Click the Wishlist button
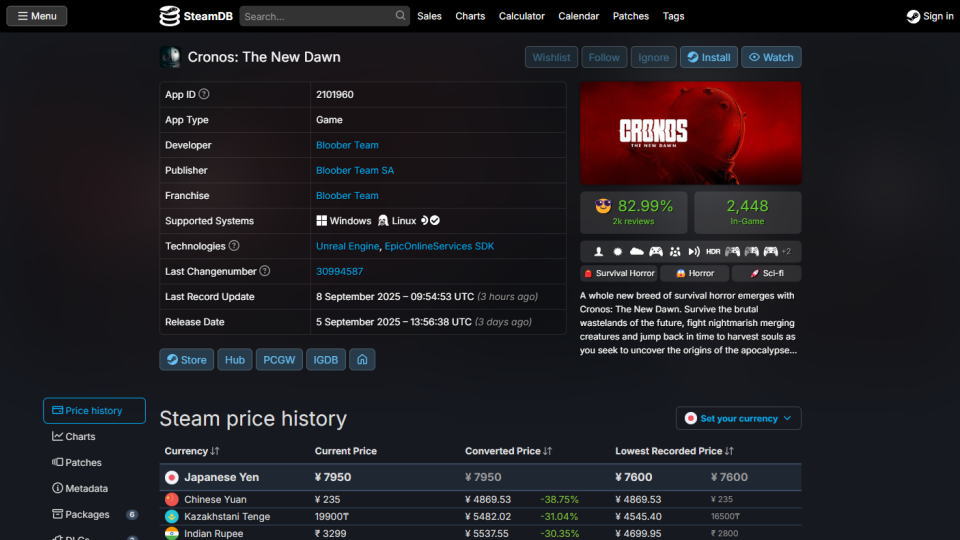Viewport: 960px width, 540px height. pos(551,57)
